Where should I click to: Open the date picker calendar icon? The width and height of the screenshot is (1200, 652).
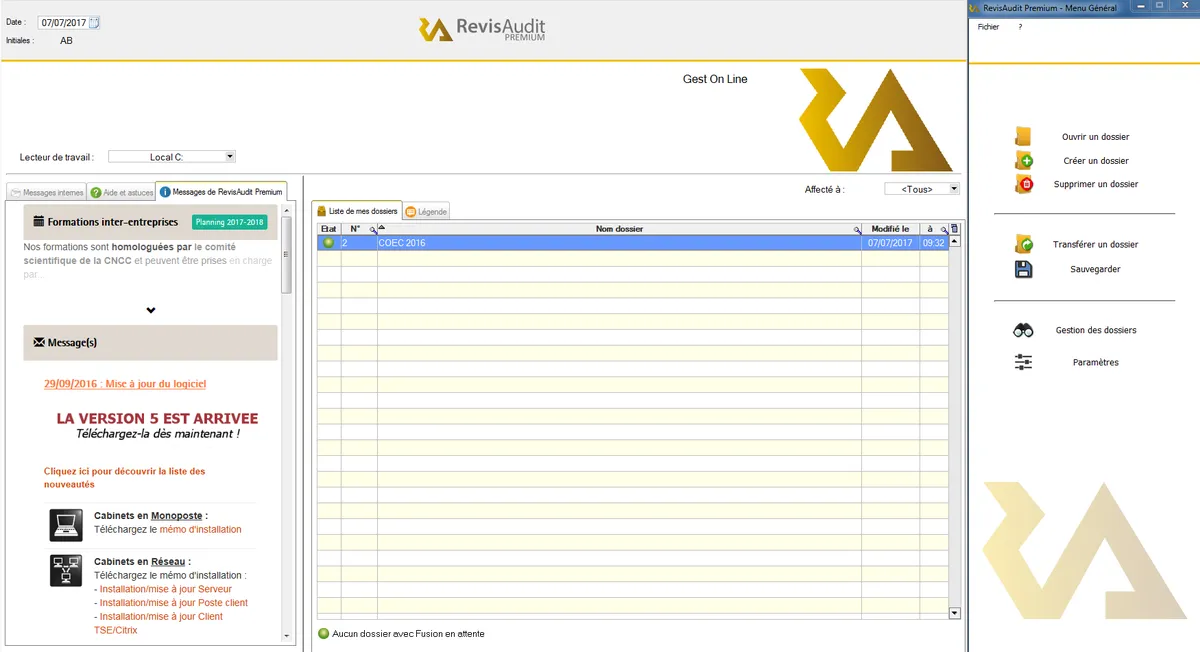[x=94, y=22]
